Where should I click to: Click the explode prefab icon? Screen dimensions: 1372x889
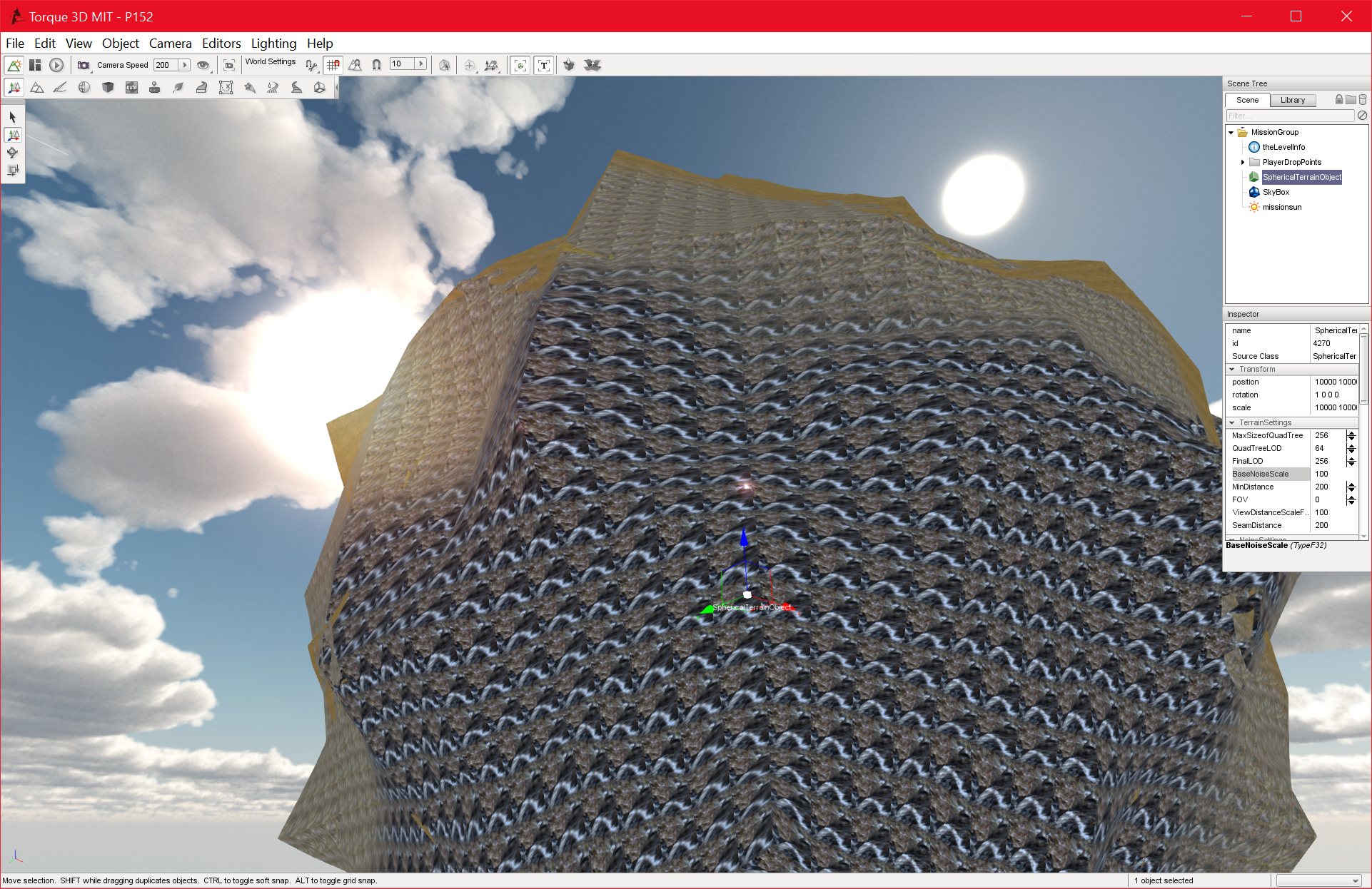[x=592, y=65]
